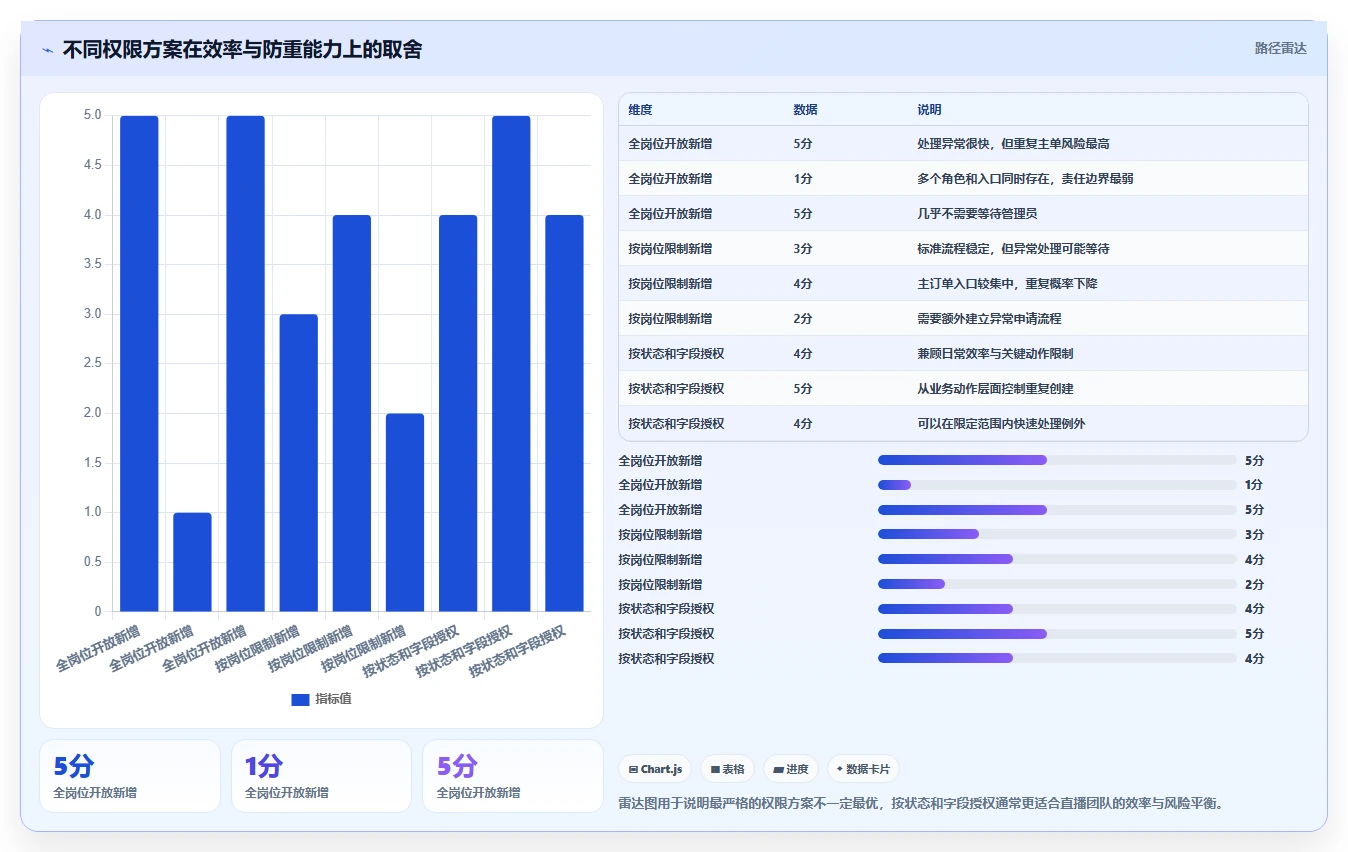Click the 说明 column header
The height and width of the screenshot is (852, 1348).
[929, 109]
